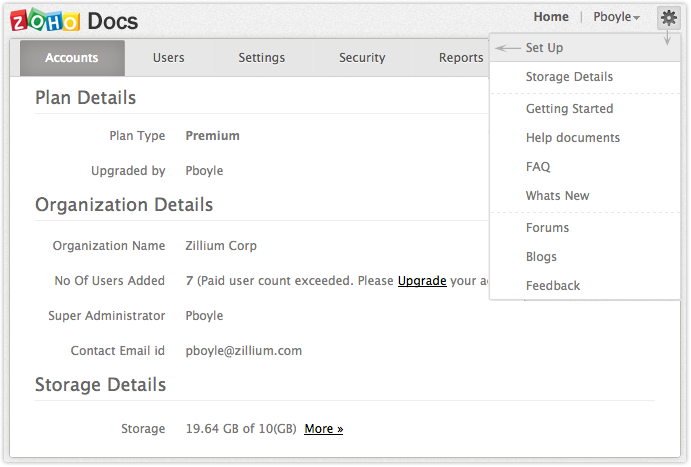Click the More » storage link
Viewport: 691px width, 467px height.
click(323, 429)
